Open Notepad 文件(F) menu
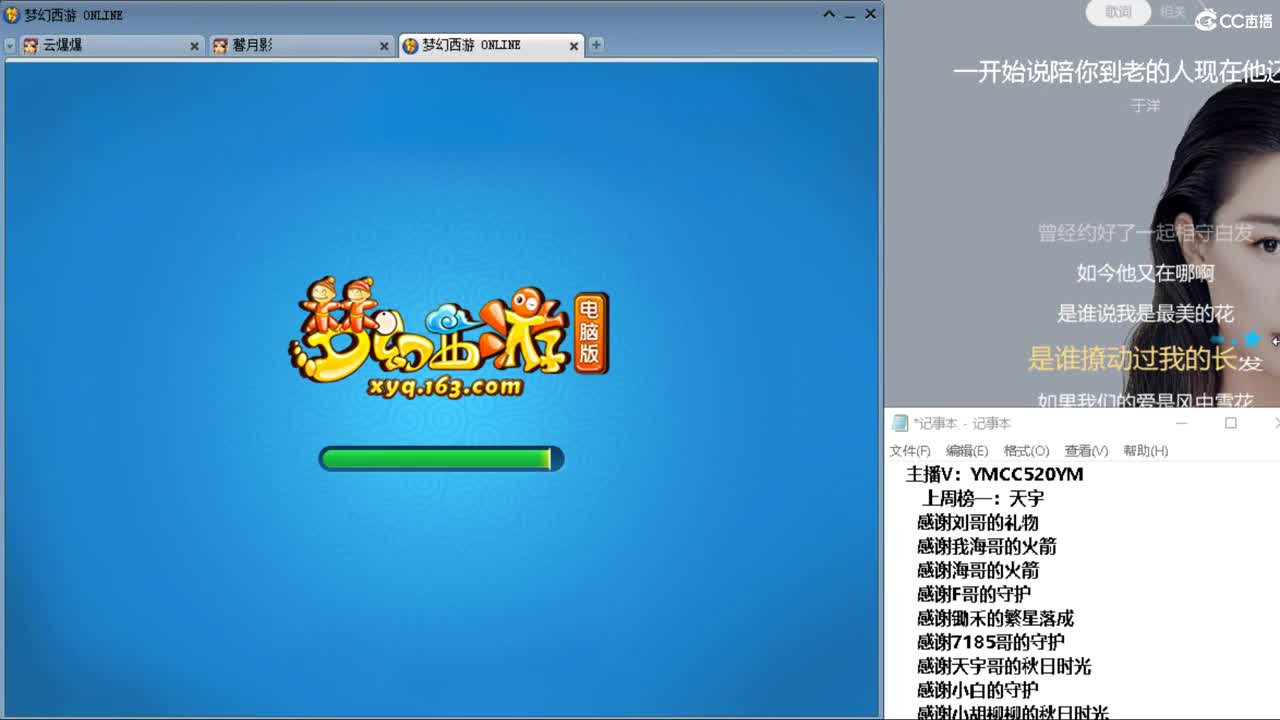This screenshot has width=1280, height=720. (910, 451)
